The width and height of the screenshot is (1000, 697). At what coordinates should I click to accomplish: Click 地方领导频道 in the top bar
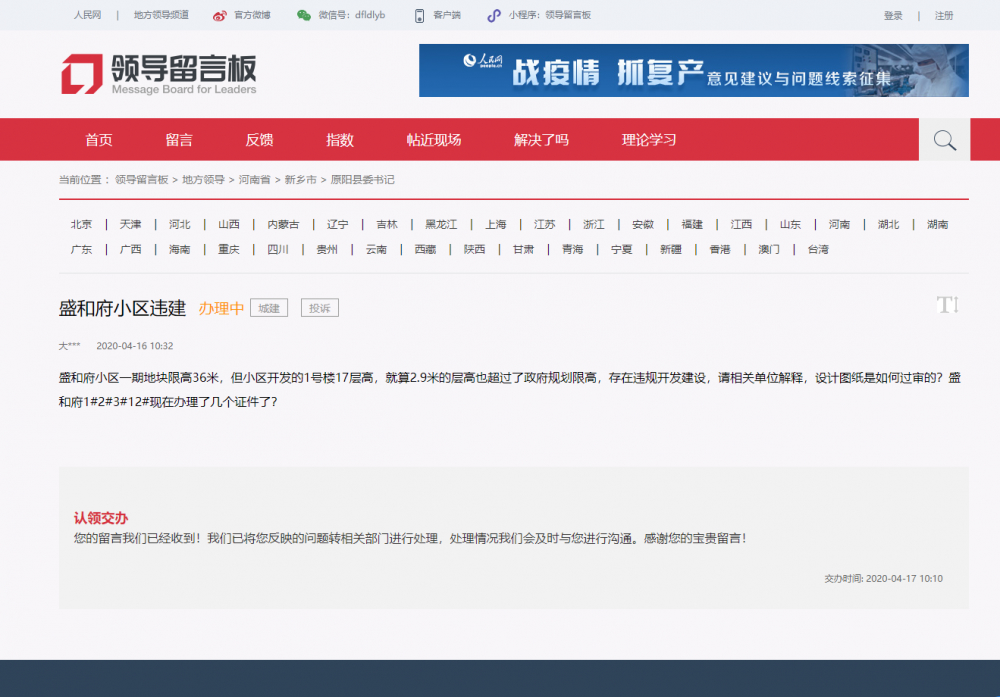pos(163,15)
